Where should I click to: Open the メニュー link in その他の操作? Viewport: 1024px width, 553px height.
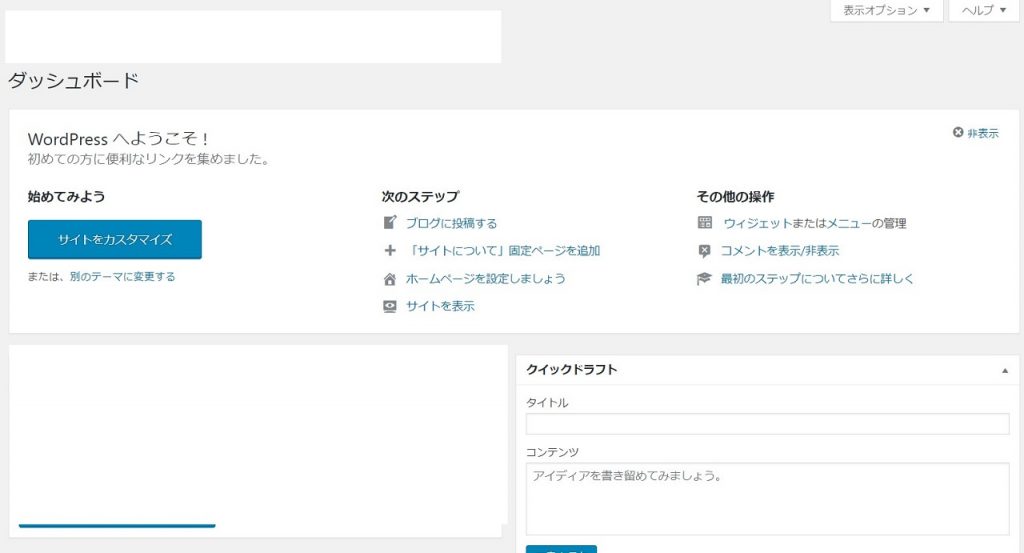(x=848, y=223)
